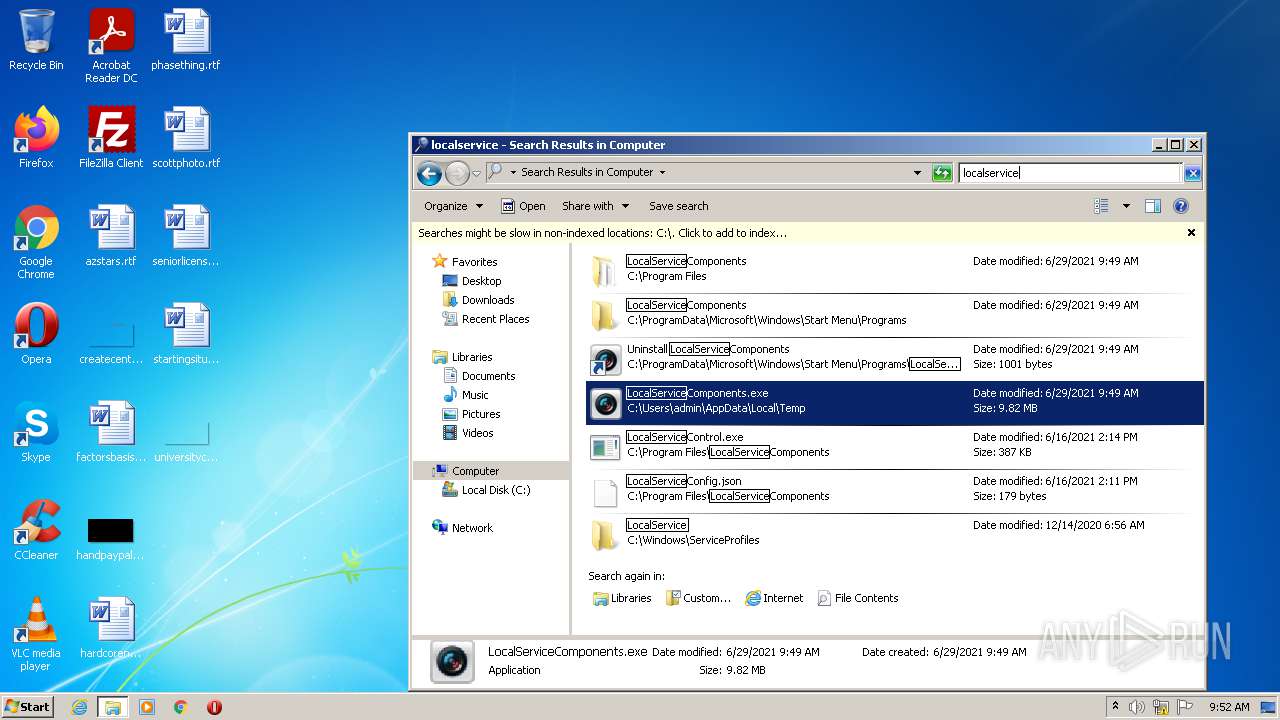Image resolution: width=1280 pixels, height=720 pixels.
Task: Dismiss the non-indexed locations info bar
Action: (x=1191, y=232)
